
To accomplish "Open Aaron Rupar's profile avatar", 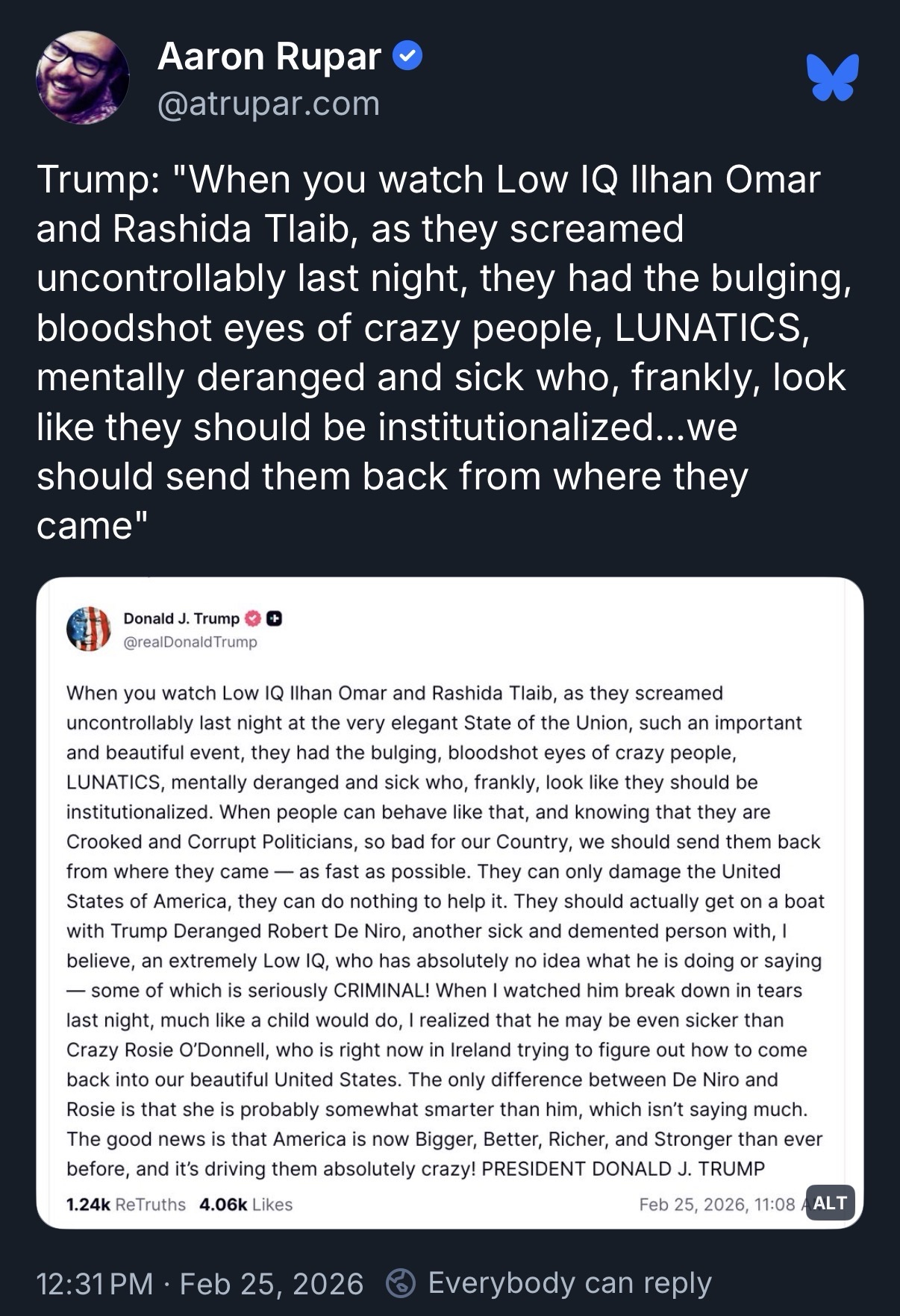I will pyautogui.click(x=82, y=77).
